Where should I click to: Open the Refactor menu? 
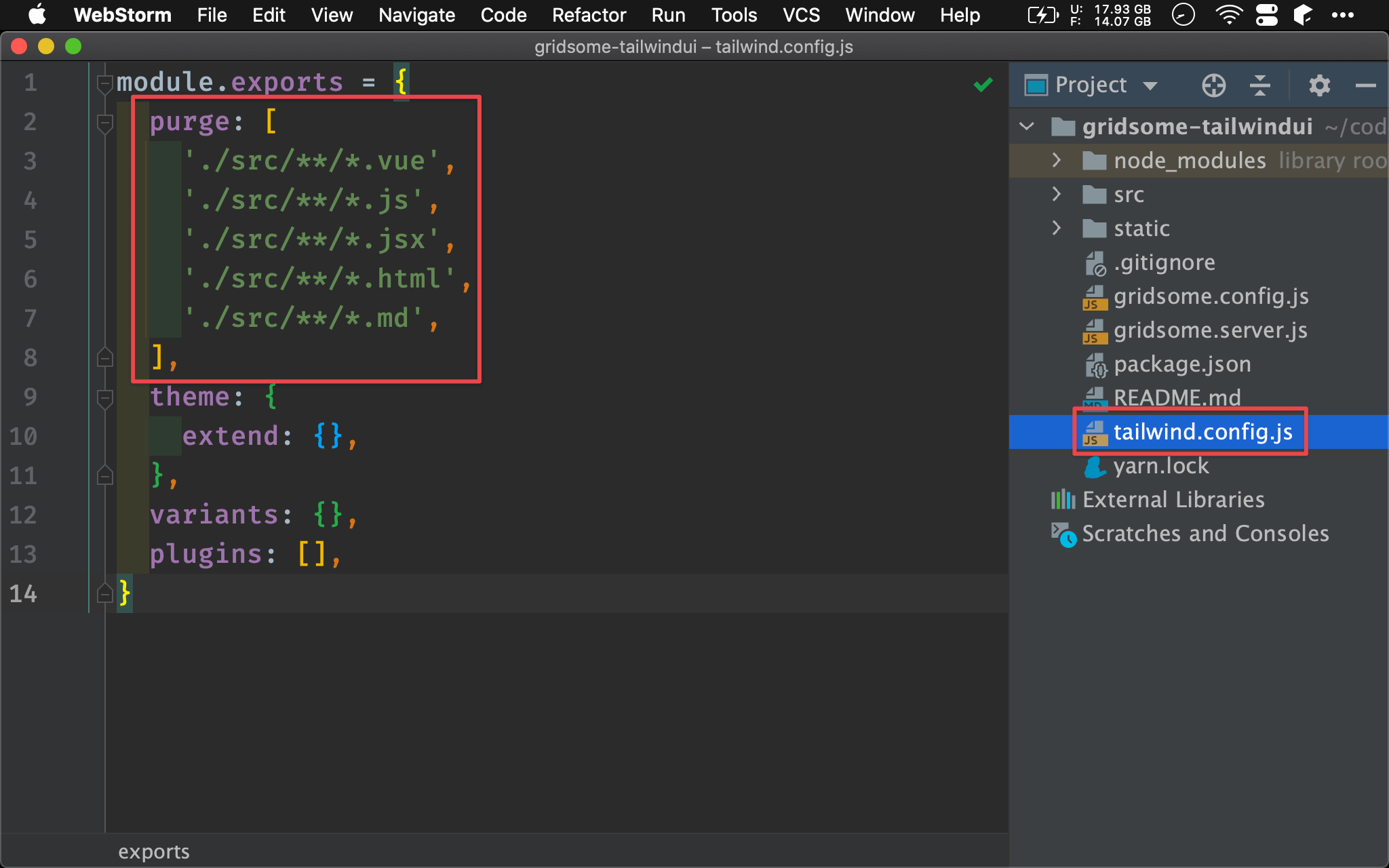coord(589,15)
